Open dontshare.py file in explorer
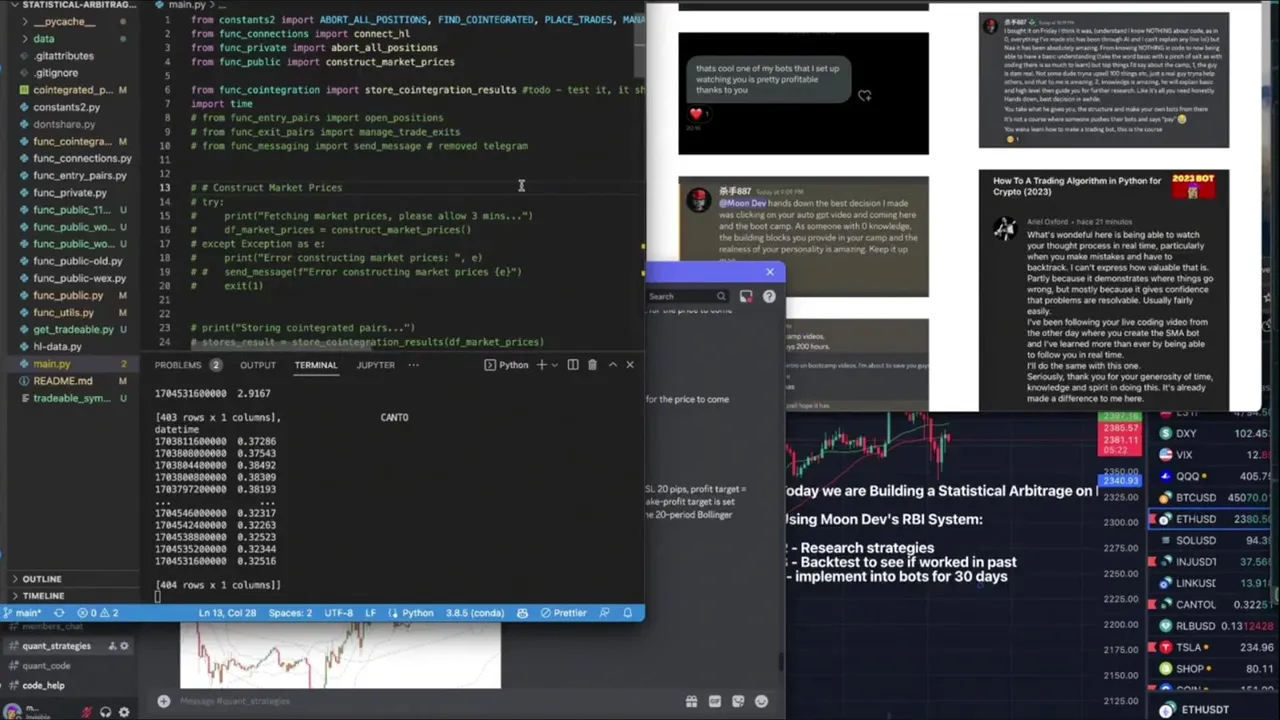 (x=64, y=124)
